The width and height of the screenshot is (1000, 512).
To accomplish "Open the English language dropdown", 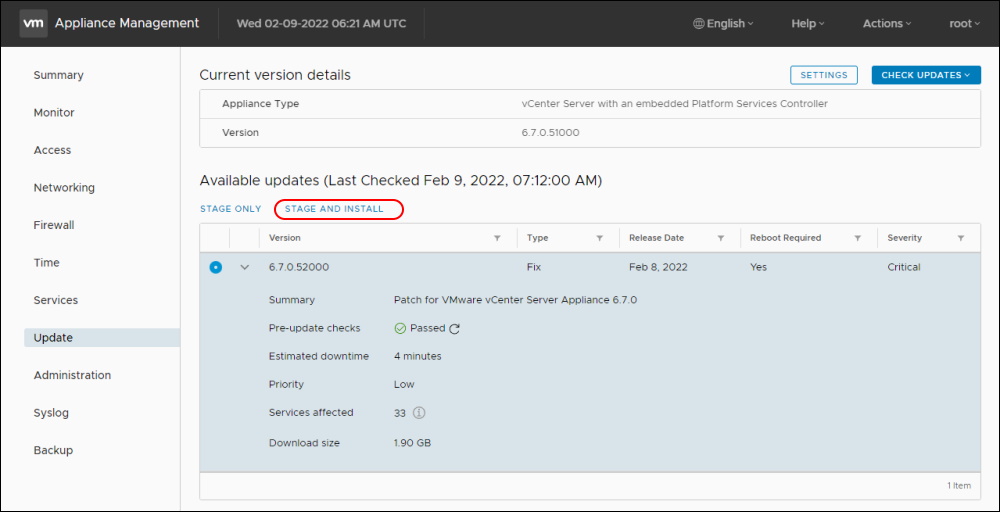I will tap(723, 24).
